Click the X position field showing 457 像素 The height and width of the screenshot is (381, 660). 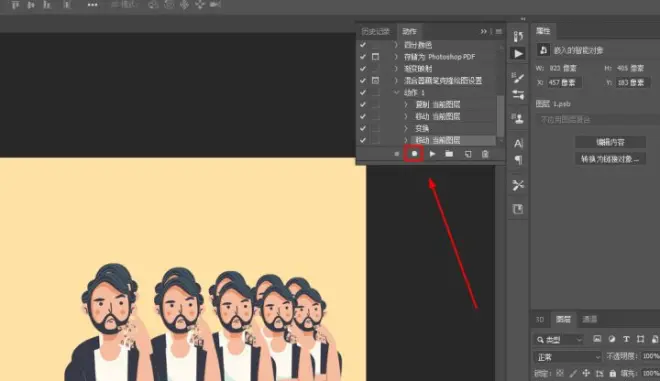coord(564,83)
